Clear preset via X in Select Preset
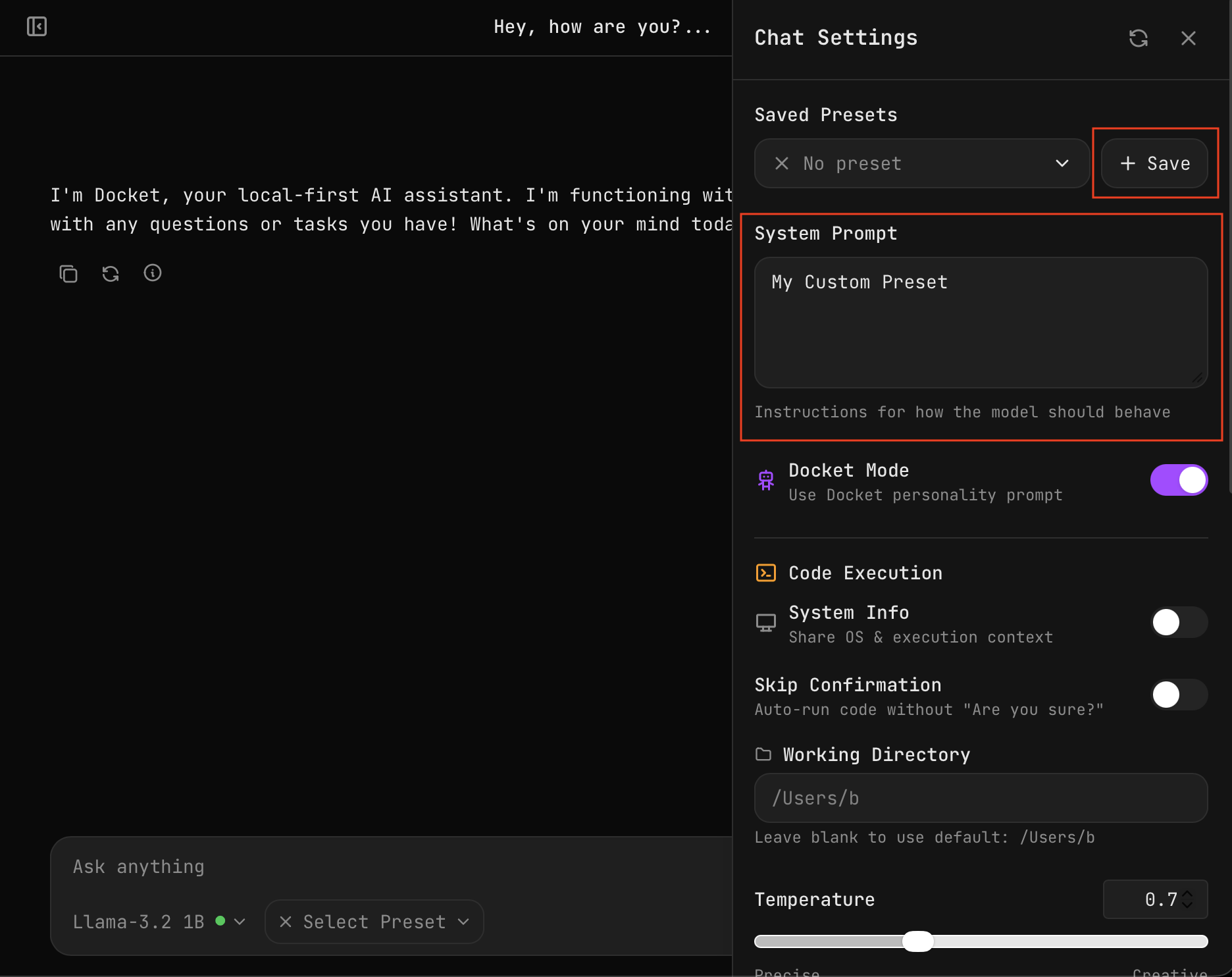The height and width of the screenshot is (977, 1232). (286, 922)
